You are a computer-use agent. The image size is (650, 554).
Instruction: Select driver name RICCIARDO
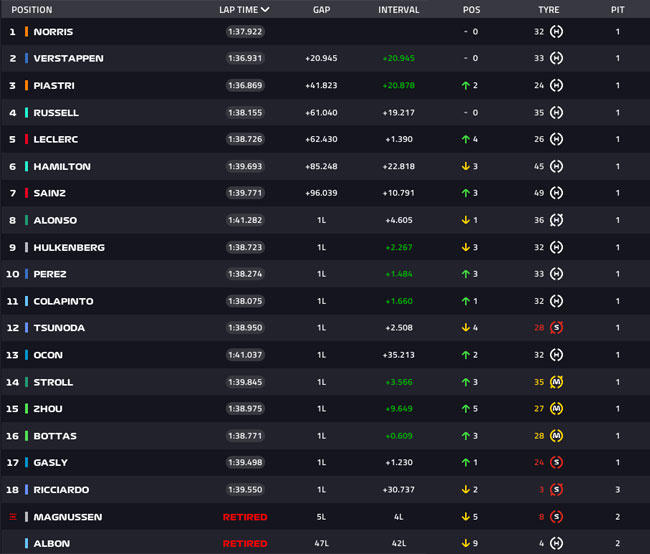(x=61, y=490)
